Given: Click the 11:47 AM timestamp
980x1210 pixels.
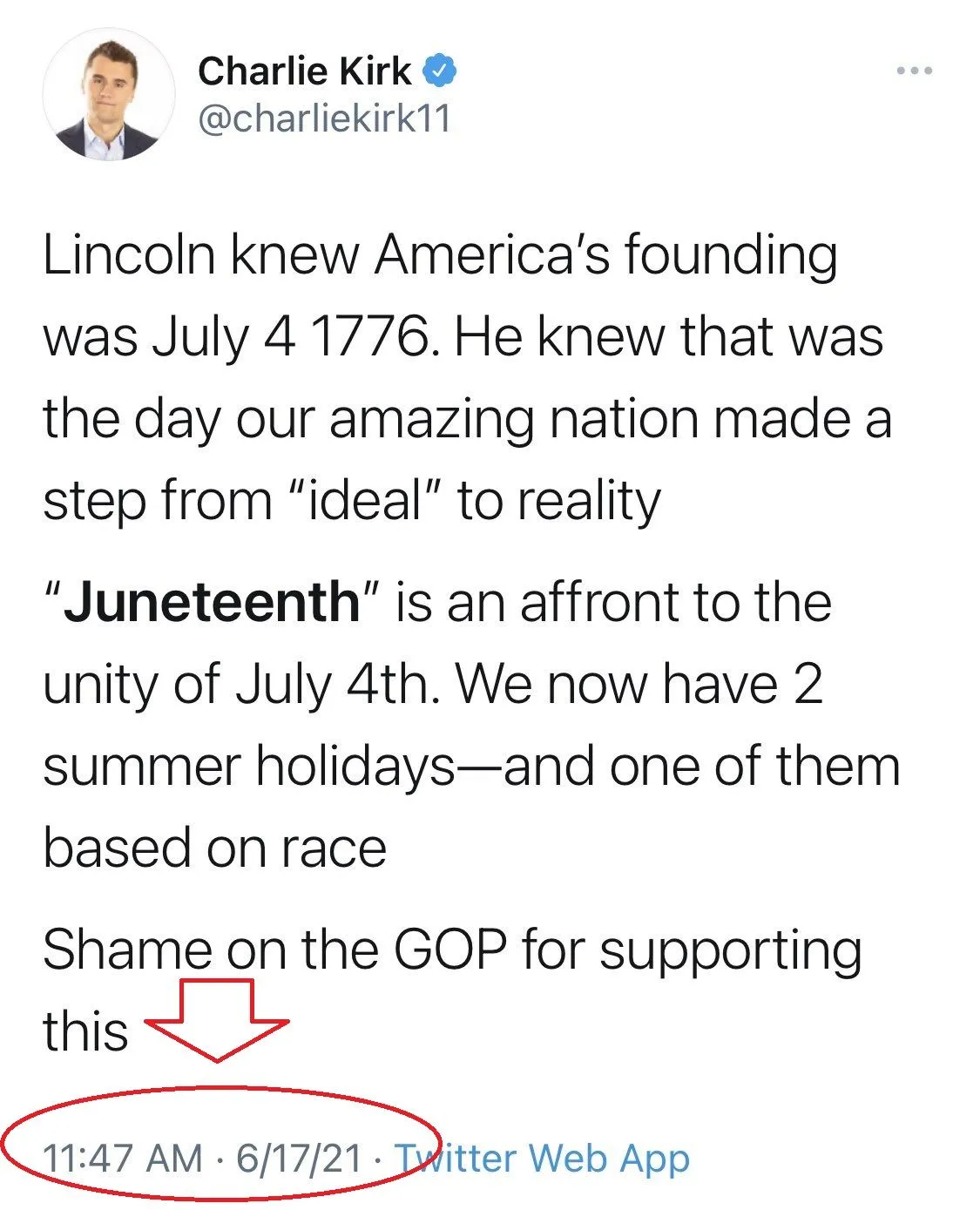Looking at the screenshot, I should 122,1159.
